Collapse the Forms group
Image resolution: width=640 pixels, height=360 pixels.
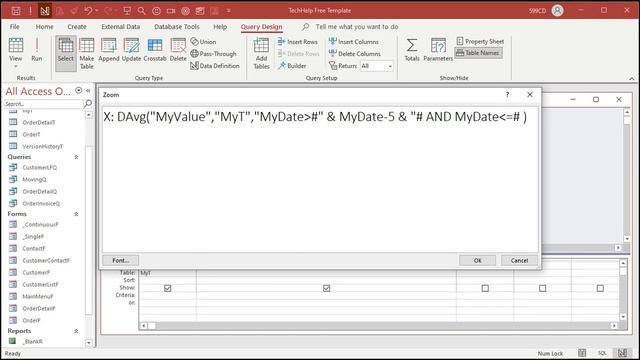pos(76,214)
